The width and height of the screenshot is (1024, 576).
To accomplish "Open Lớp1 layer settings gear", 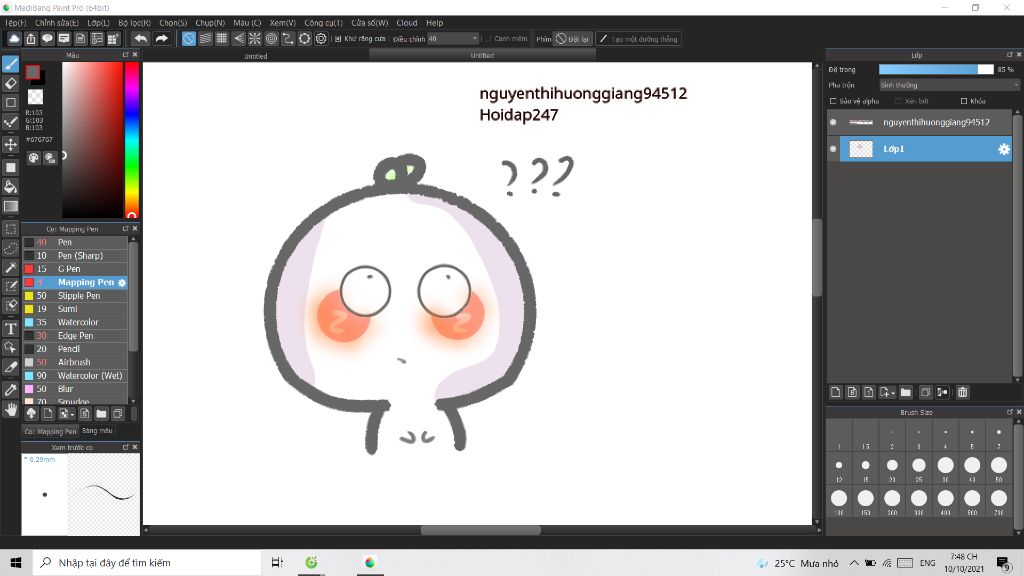I will (x=1004, y=148).
